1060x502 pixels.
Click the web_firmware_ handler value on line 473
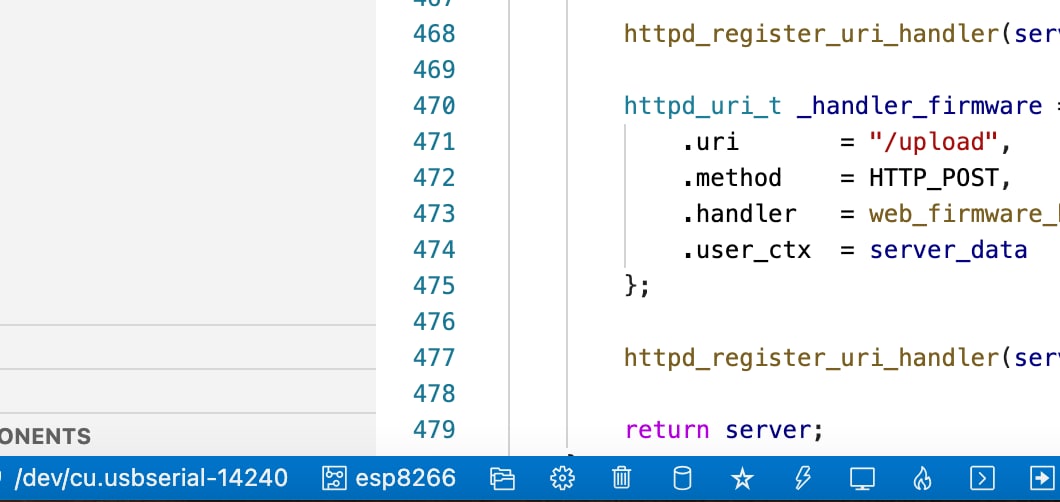(x=964, y=214)
